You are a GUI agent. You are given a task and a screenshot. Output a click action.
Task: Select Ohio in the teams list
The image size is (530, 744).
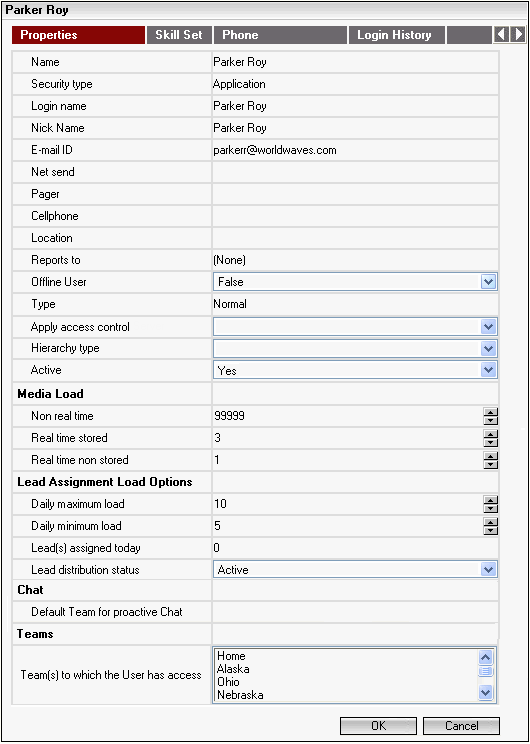228,682
